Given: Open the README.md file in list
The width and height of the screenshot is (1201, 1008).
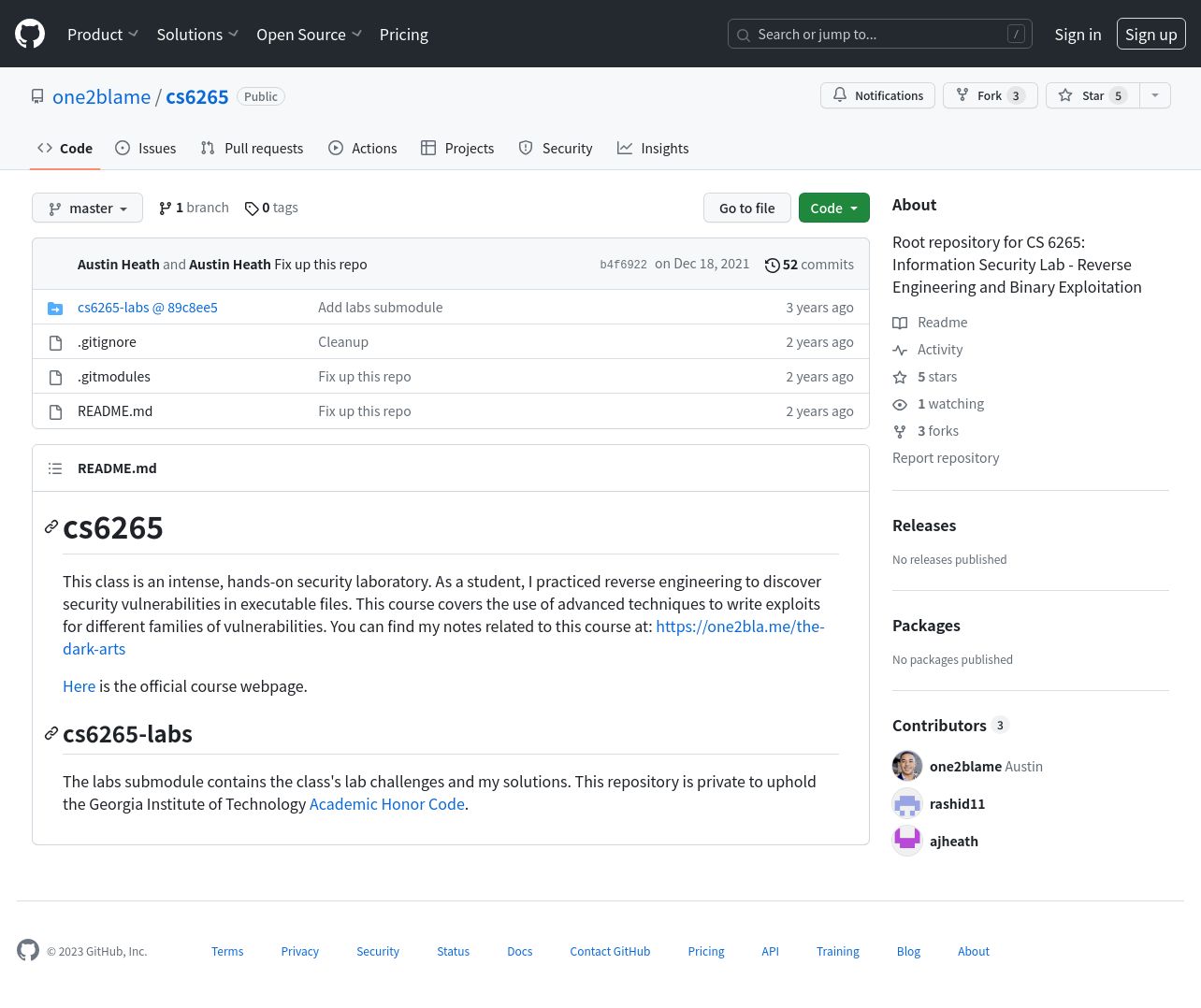Looking at the screenshot, I should pyautogui.click(x=115, y=410).
